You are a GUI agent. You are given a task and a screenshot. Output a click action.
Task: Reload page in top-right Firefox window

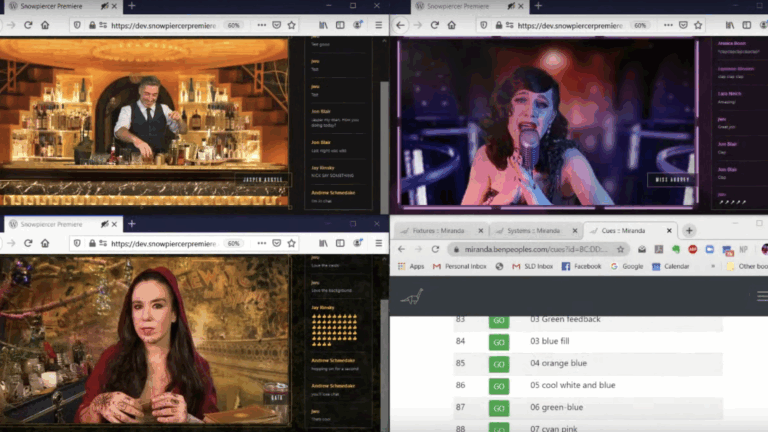click(x=434, y=25)
